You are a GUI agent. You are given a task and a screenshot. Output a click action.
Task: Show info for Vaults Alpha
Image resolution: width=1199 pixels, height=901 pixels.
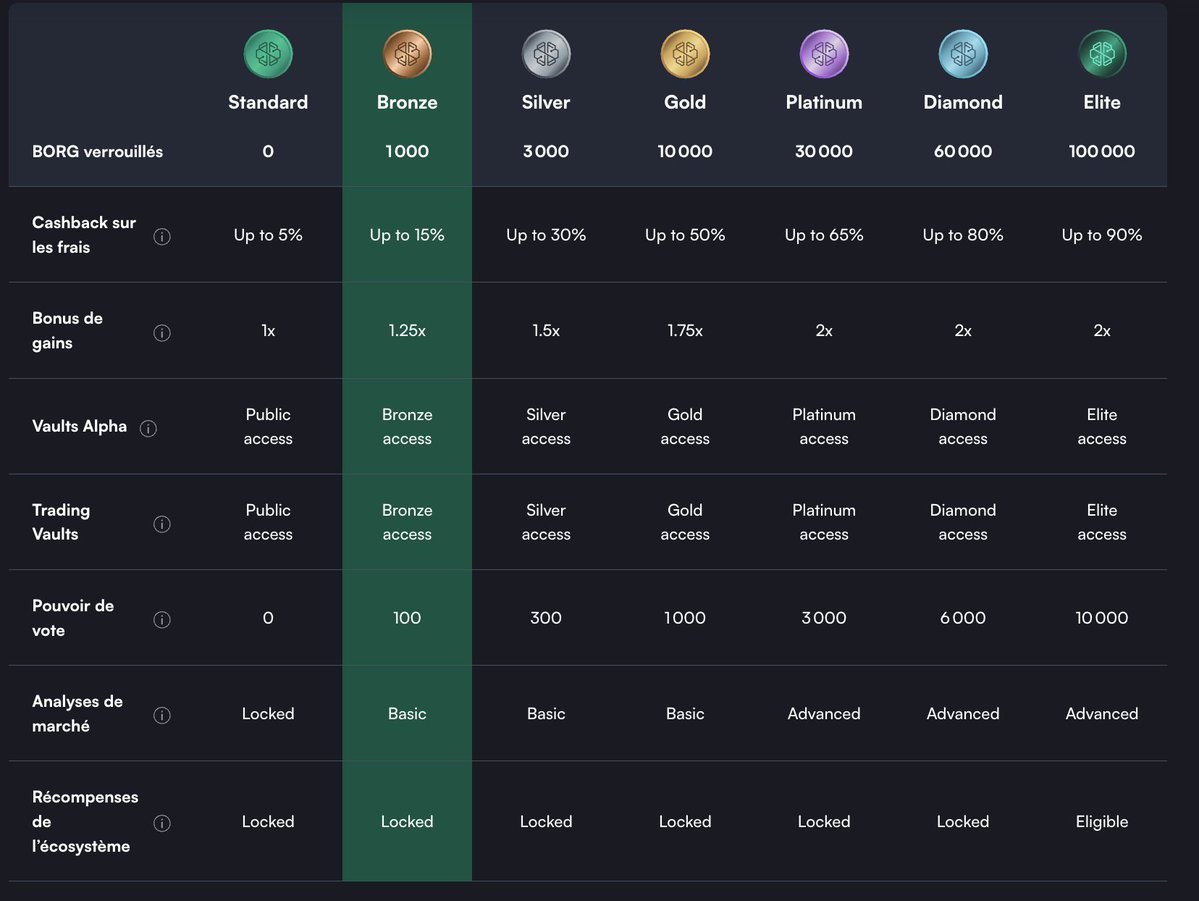(x=148, y=428)
